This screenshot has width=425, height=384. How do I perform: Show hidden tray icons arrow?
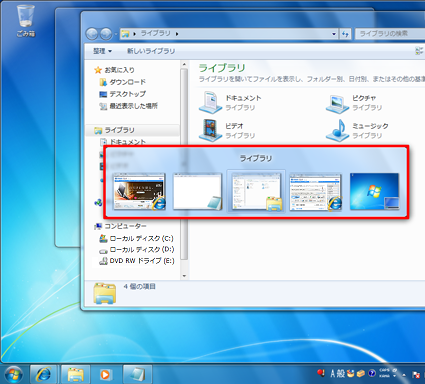click(x=404, y=375)
